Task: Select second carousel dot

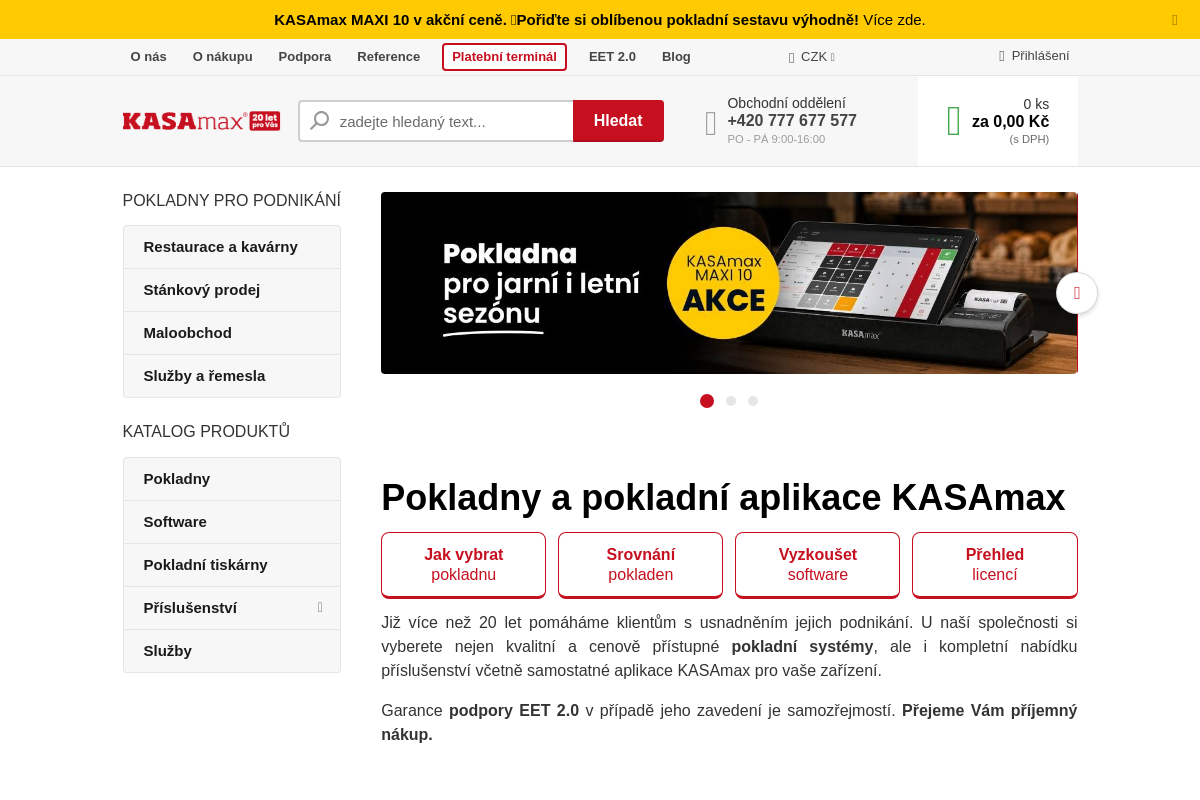Action: [731, 401]
